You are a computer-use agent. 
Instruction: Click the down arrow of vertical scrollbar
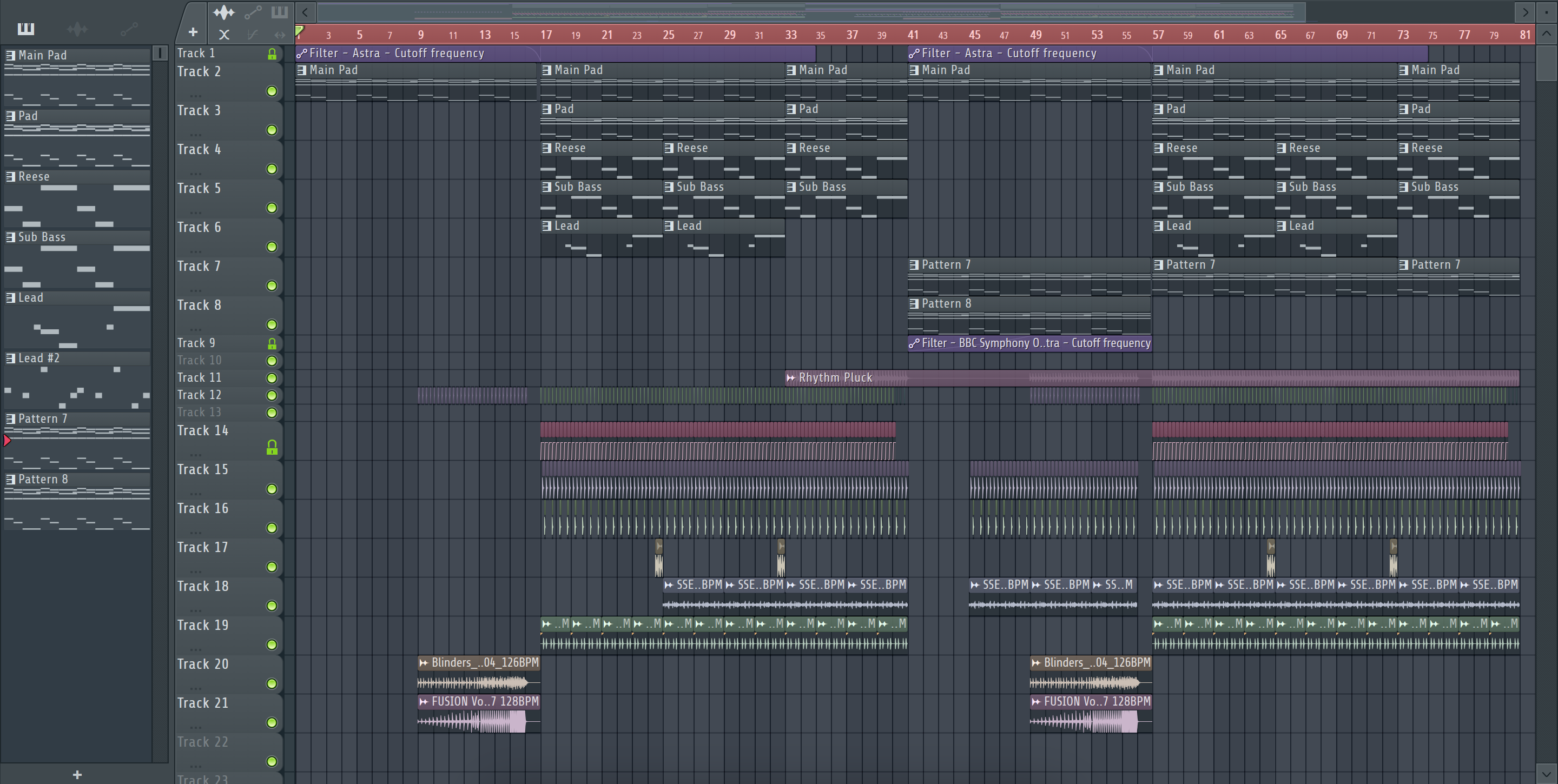(1547, 773)
